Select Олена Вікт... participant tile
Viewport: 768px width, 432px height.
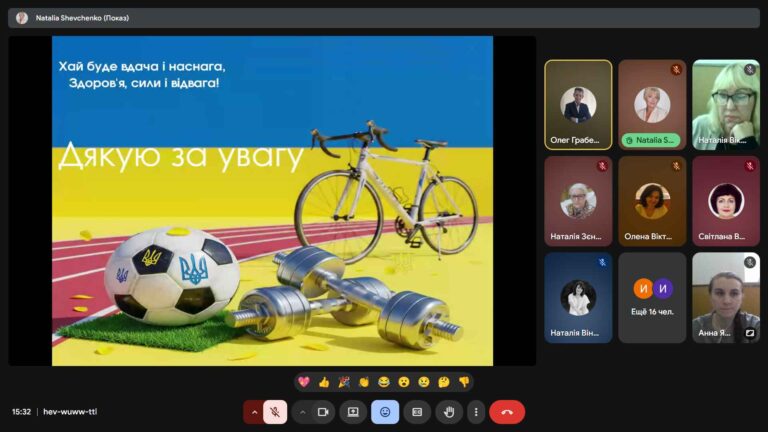652,201
